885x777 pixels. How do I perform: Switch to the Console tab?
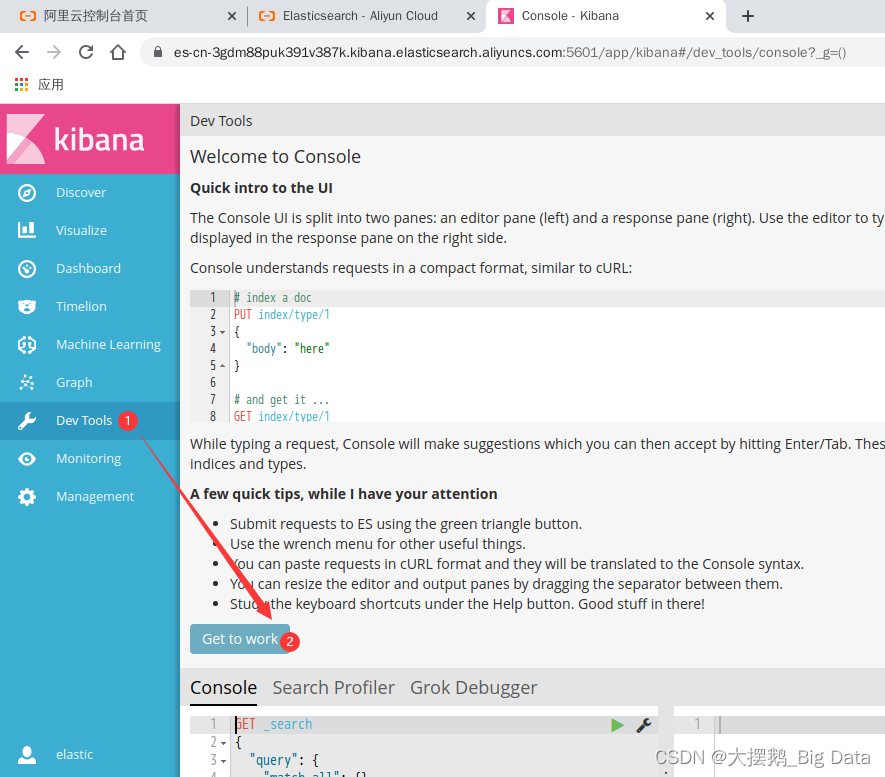coord(224,688)
